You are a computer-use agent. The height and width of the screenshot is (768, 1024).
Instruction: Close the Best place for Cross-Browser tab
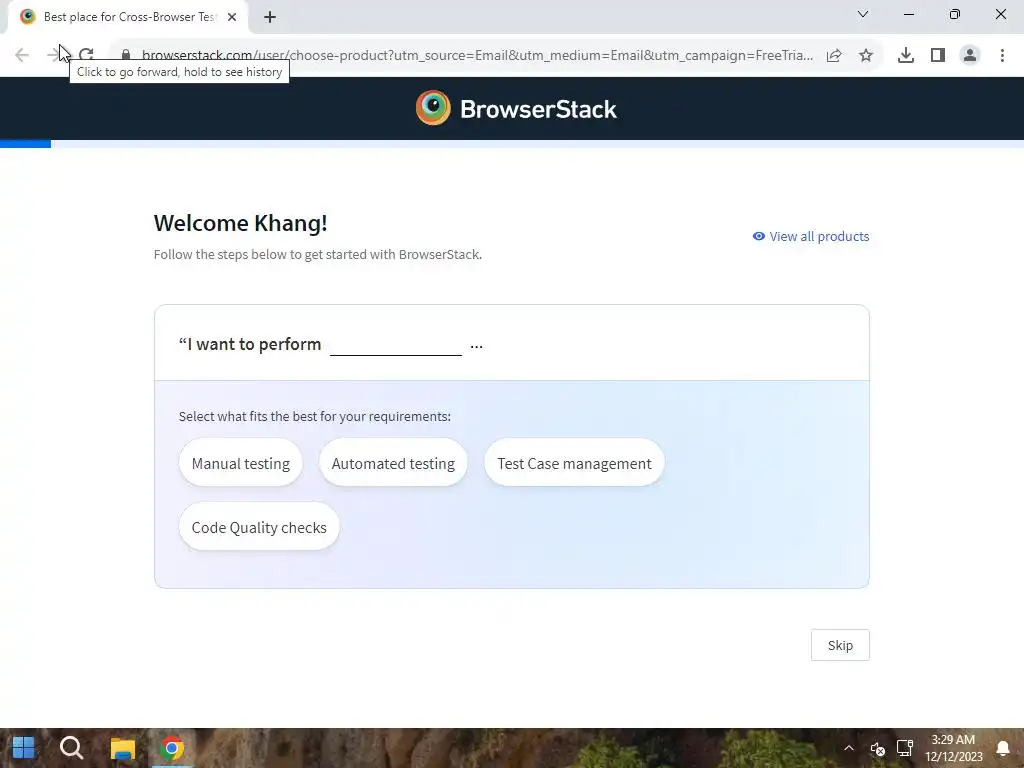click(232, 18)
